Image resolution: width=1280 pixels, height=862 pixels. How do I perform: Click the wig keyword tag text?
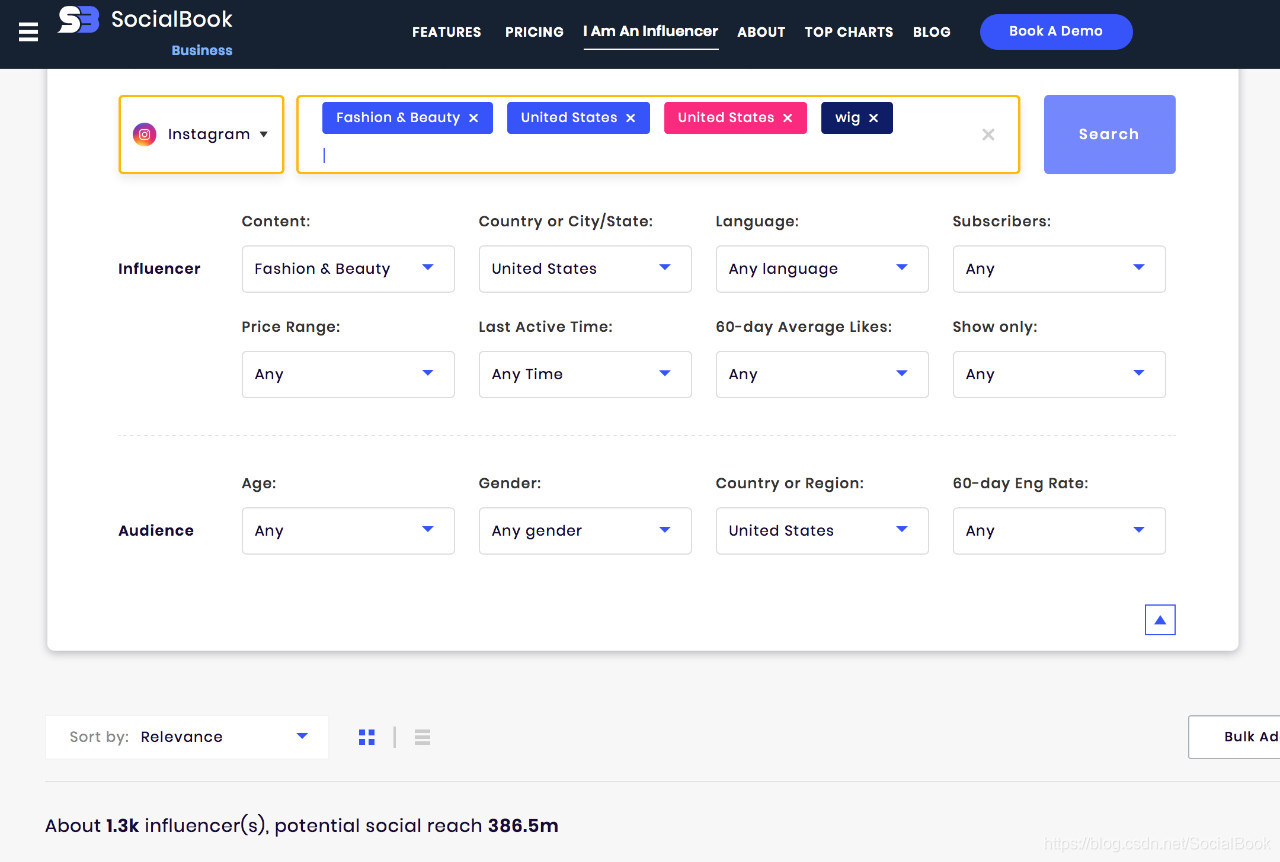click(x=848, y=118)
